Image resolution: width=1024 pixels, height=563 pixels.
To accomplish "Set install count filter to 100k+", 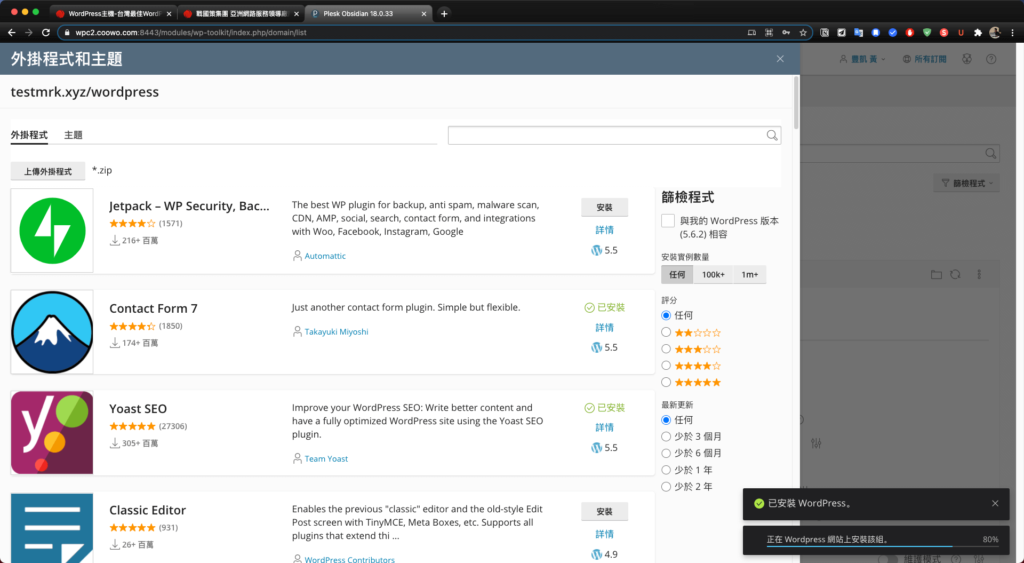I will pos(713,274).
